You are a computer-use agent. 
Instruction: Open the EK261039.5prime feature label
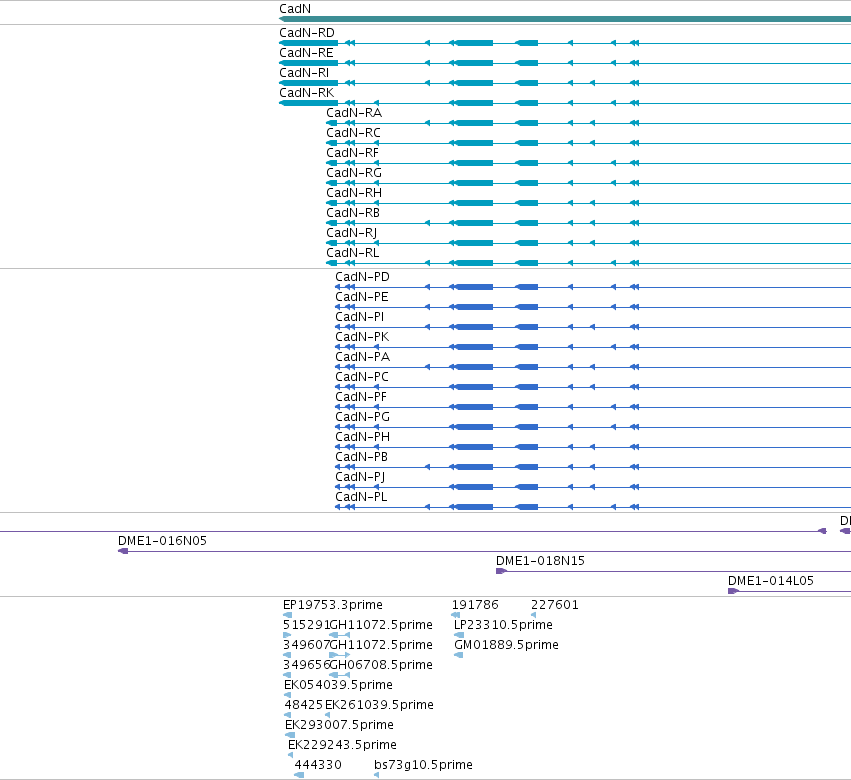coord(379,706)
